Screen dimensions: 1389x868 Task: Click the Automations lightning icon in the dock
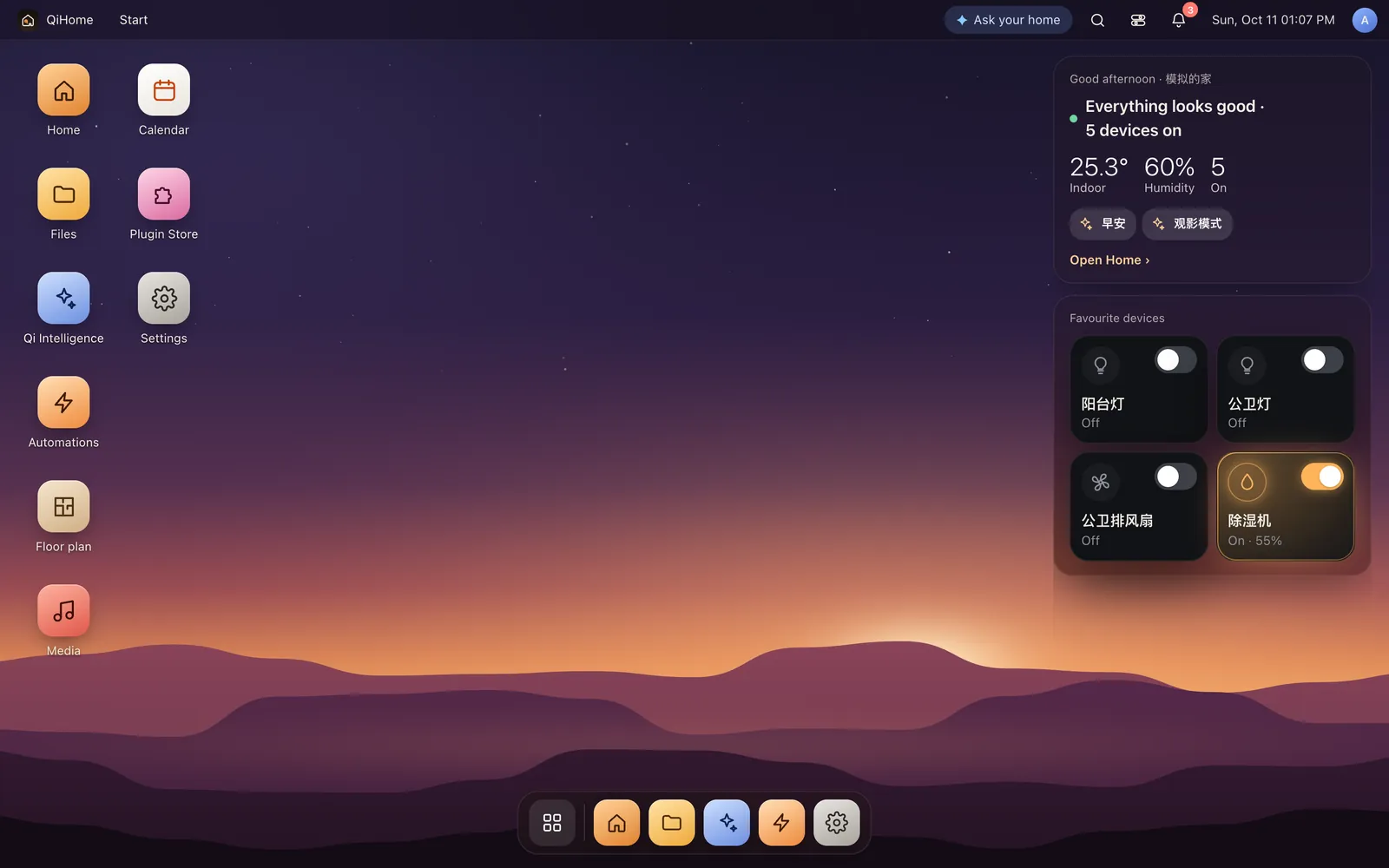pos(781,823)
